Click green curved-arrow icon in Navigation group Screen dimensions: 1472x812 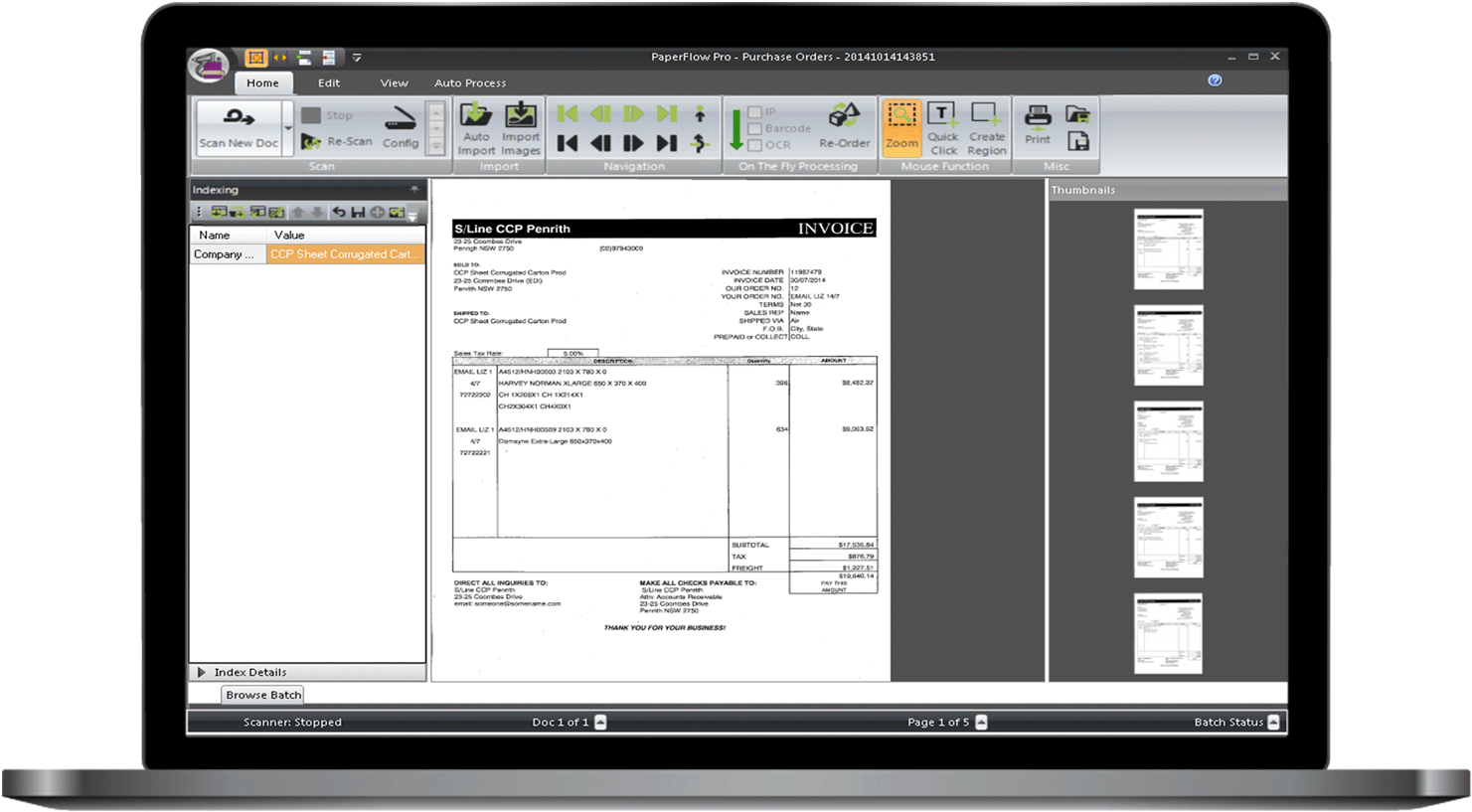click(x=700, y=143)
